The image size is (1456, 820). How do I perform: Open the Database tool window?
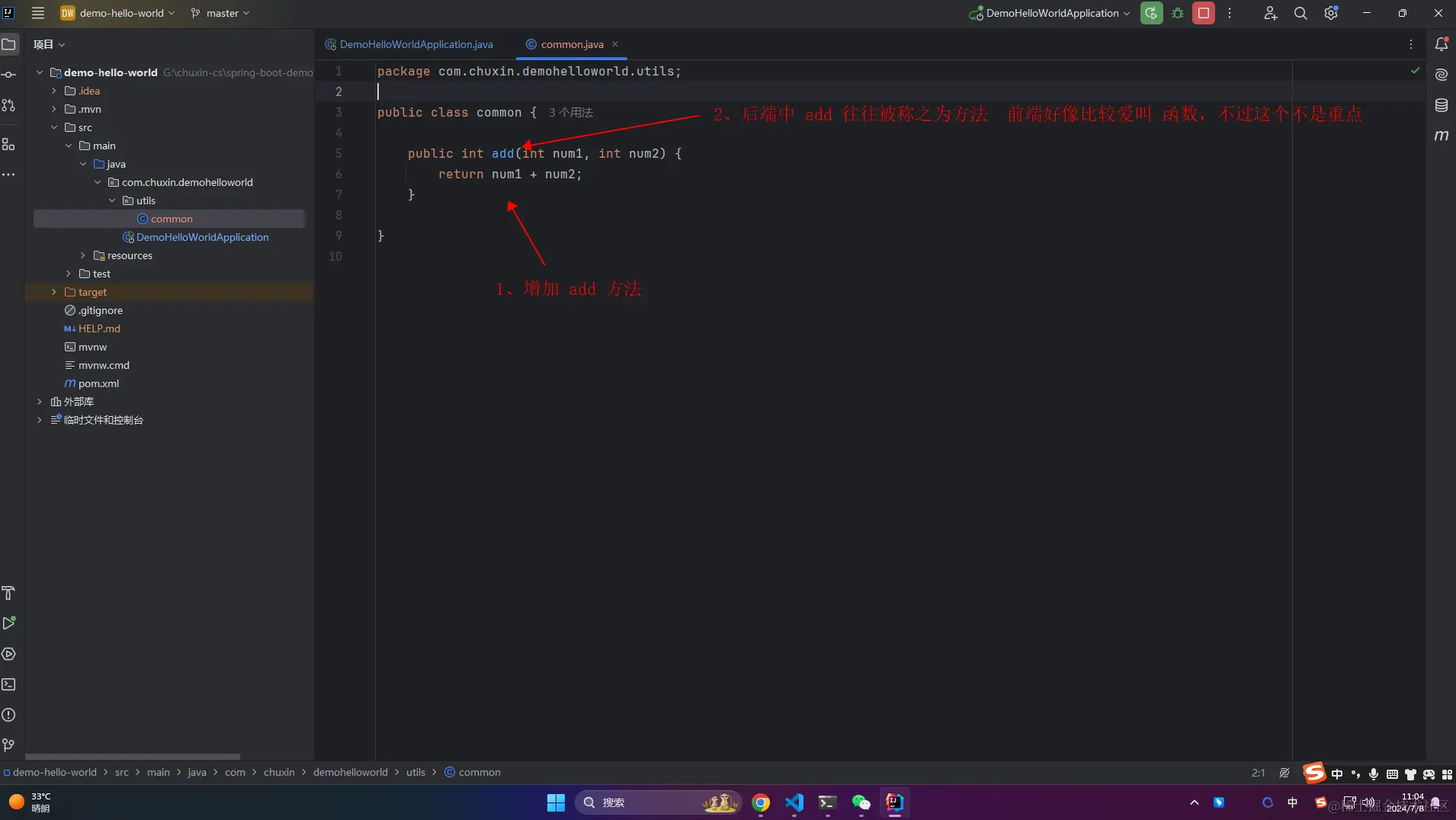click(x=1442, y=105)
